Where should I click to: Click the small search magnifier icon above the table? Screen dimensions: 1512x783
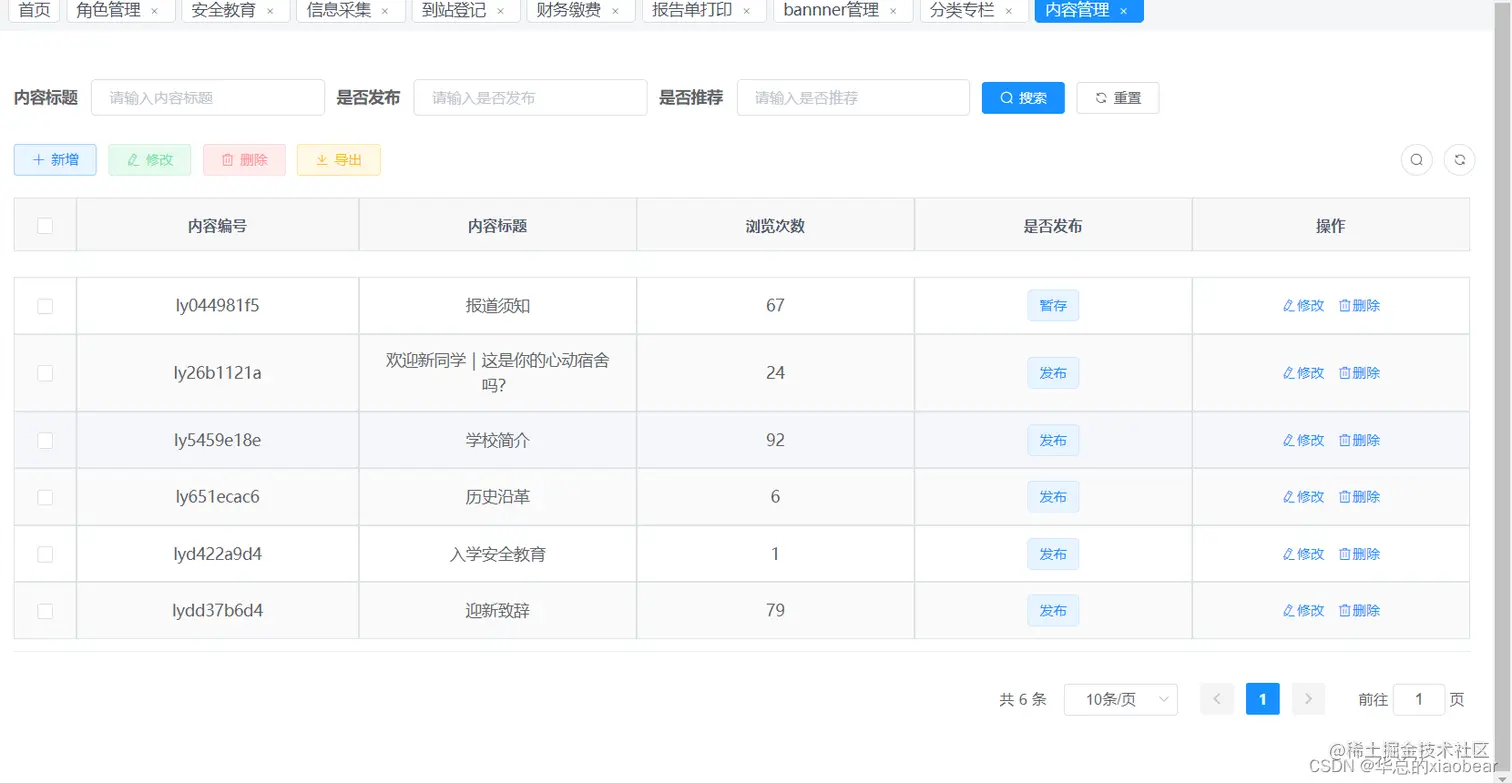point(1416,159)
